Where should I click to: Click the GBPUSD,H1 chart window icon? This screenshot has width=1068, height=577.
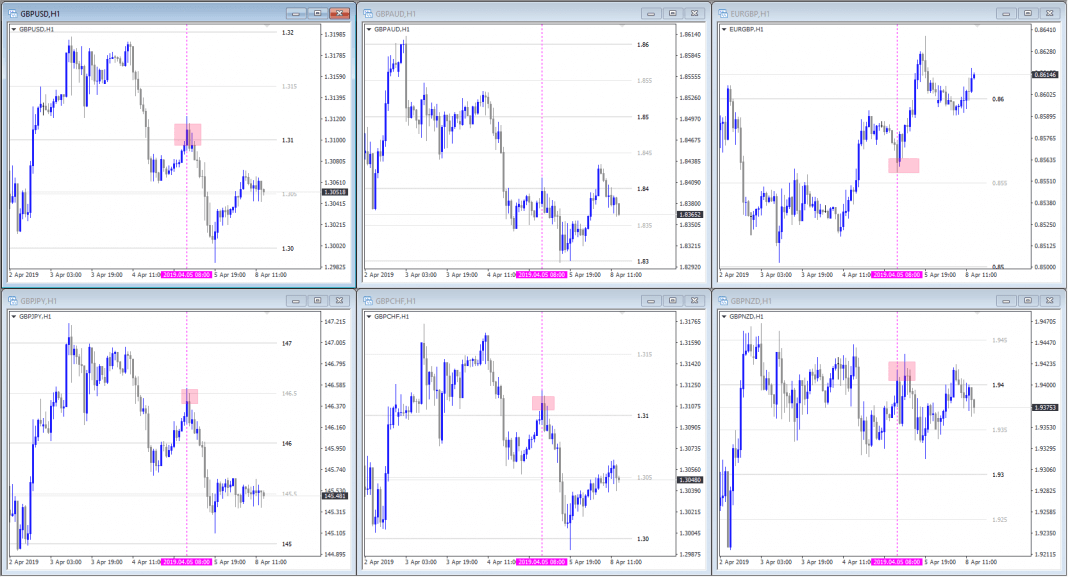(12, 13)
